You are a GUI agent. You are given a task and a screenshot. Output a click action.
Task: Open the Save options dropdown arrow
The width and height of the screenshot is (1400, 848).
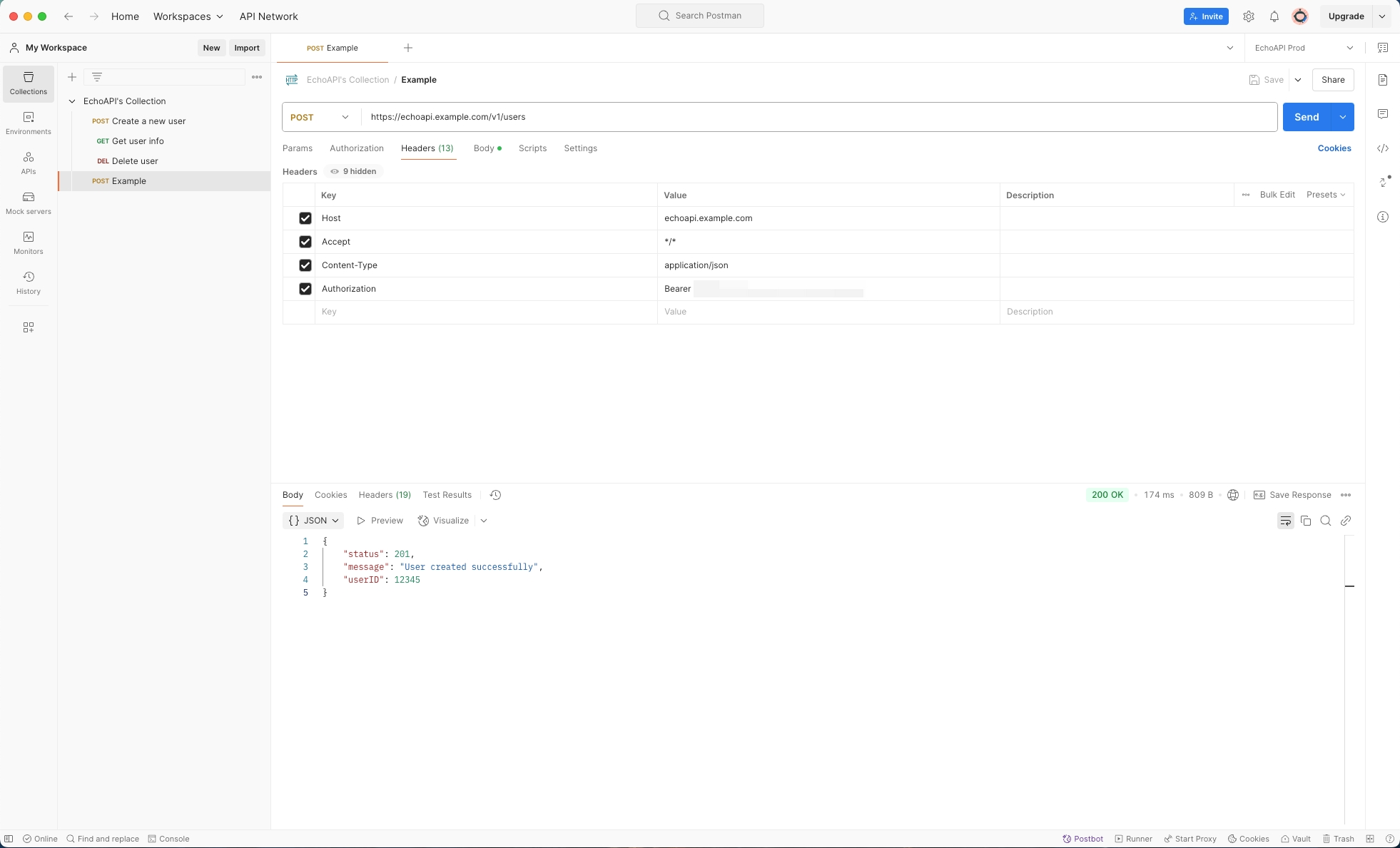[1298, 80]
